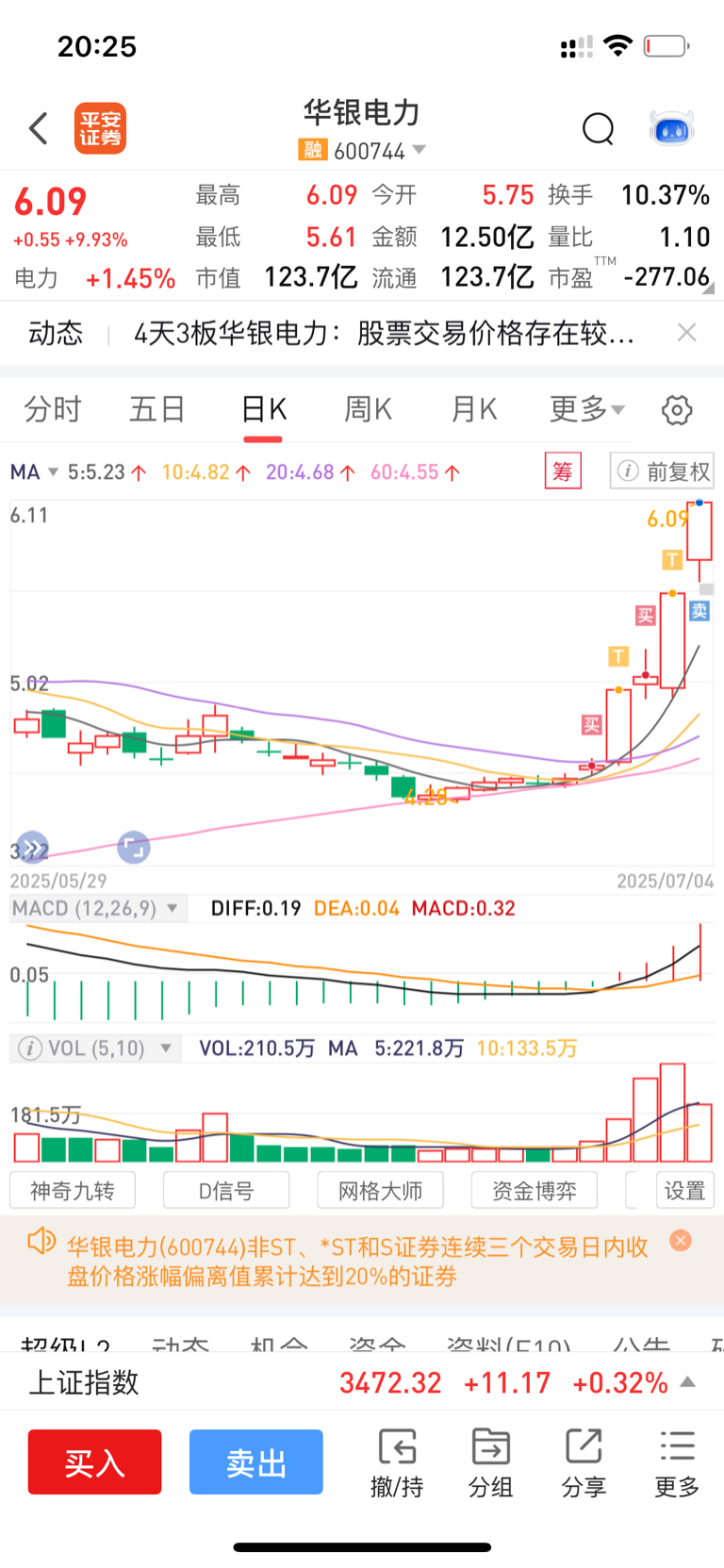Select the 日K tab
Image resolution: width=724 pixels, height=1568 pixels.
(x=263, y=409)
